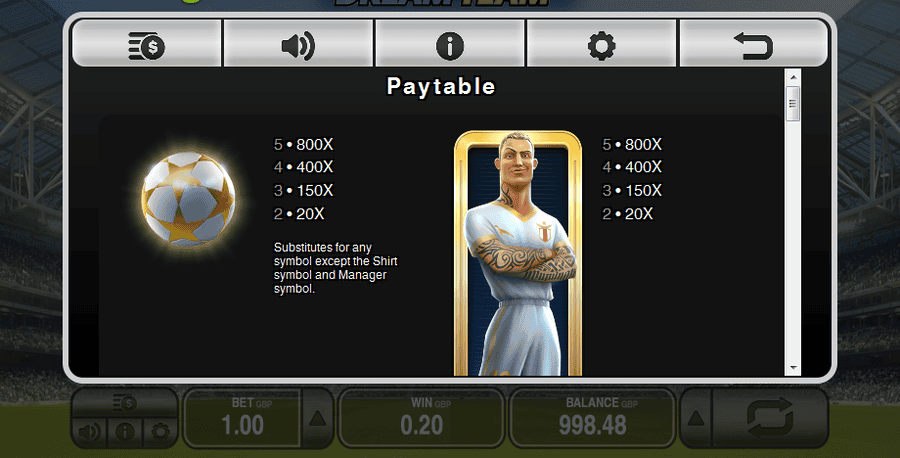Viewport: 900px width, 458px height.
Task: Open the sound settings speaker tab
Action: coord(298,45)
